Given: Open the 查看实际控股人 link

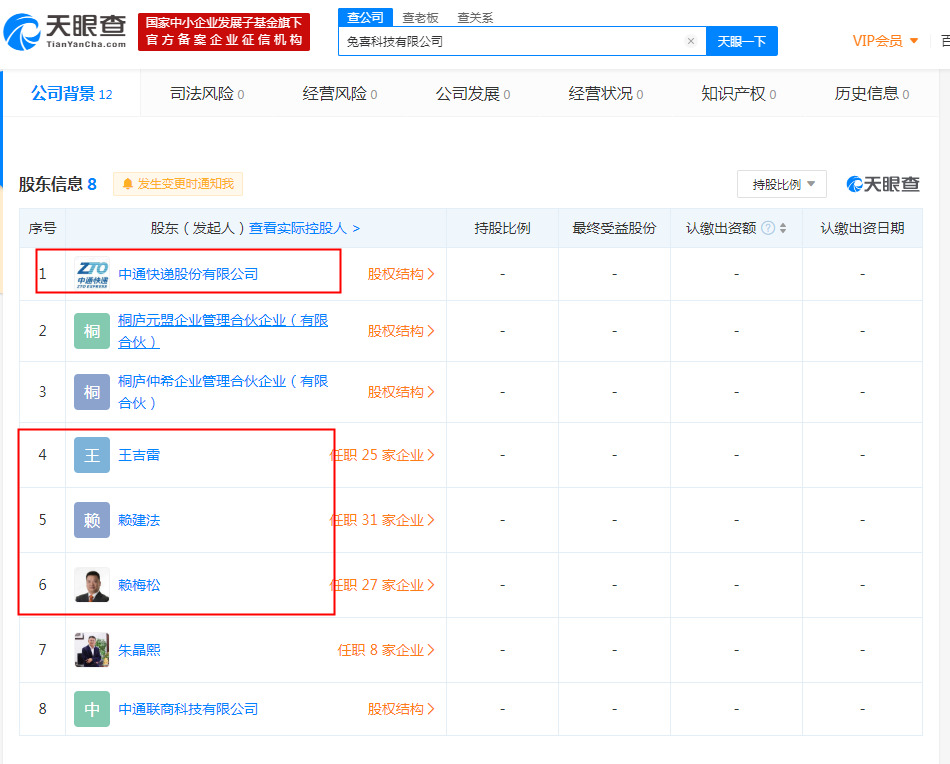Looking at the screenshot, I should point(304,228).
